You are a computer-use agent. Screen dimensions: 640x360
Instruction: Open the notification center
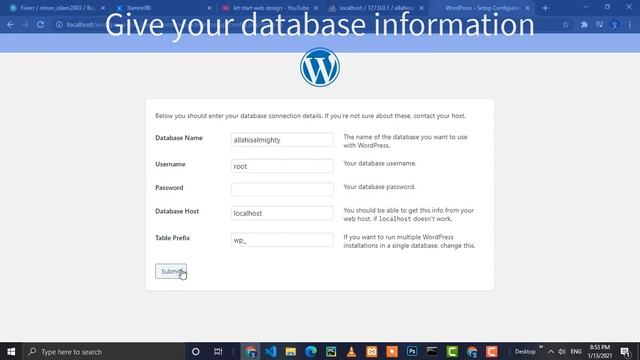click(625, 351)
